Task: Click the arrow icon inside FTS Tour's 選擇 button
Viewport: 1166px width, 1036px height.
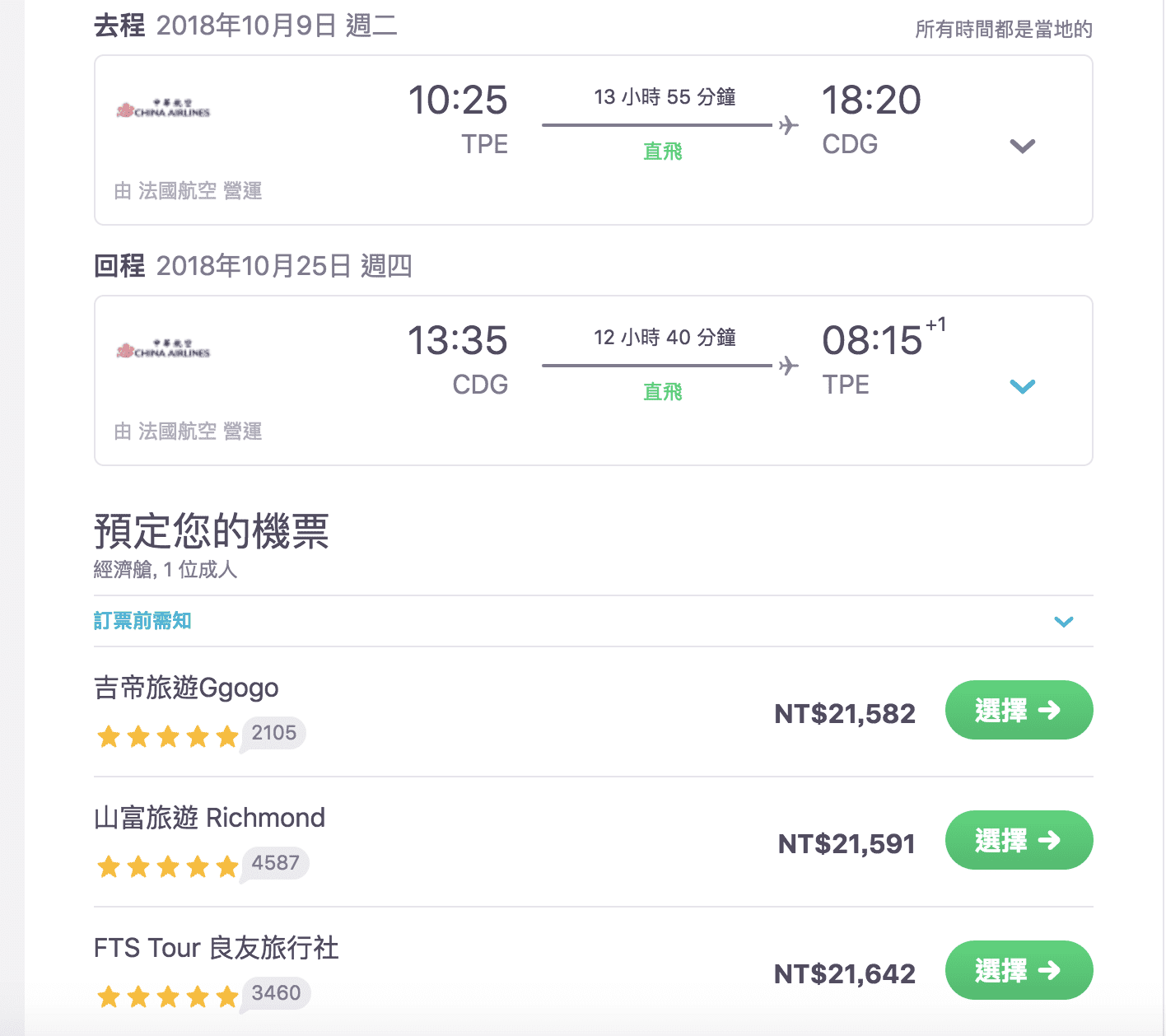Action: [x=1052, y=971]
